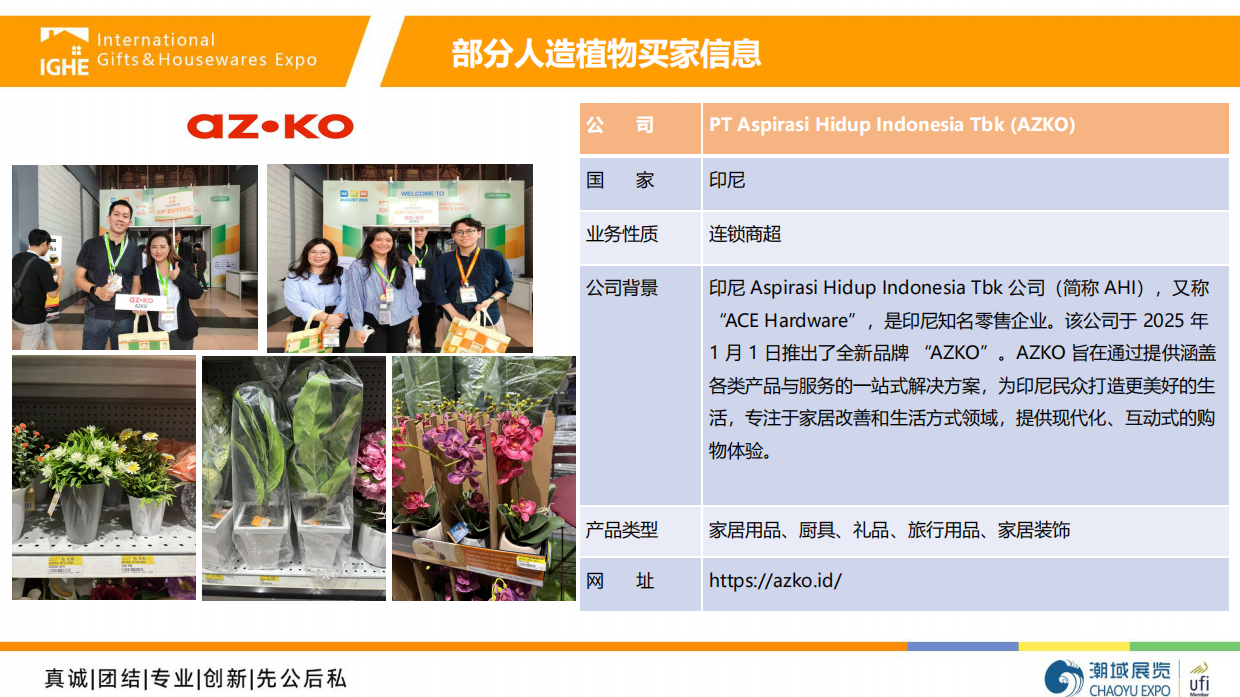
Task: Click the 网址 label cell
Action: (x=640, y=582)
